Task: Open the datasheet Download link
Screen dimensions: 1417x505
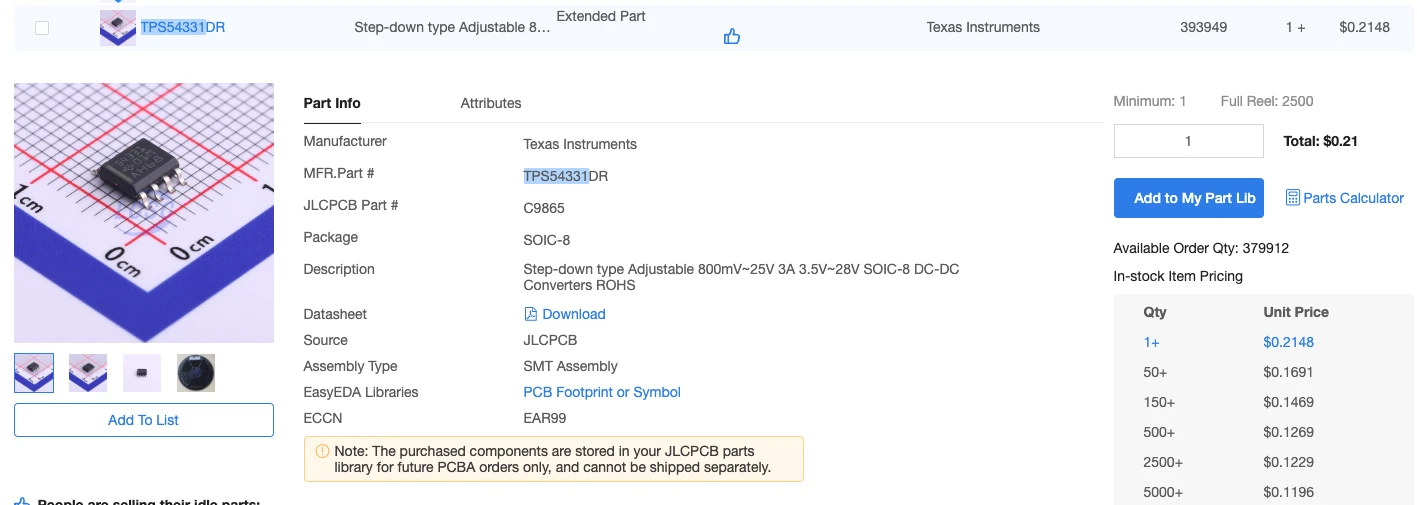Action: 573,314
